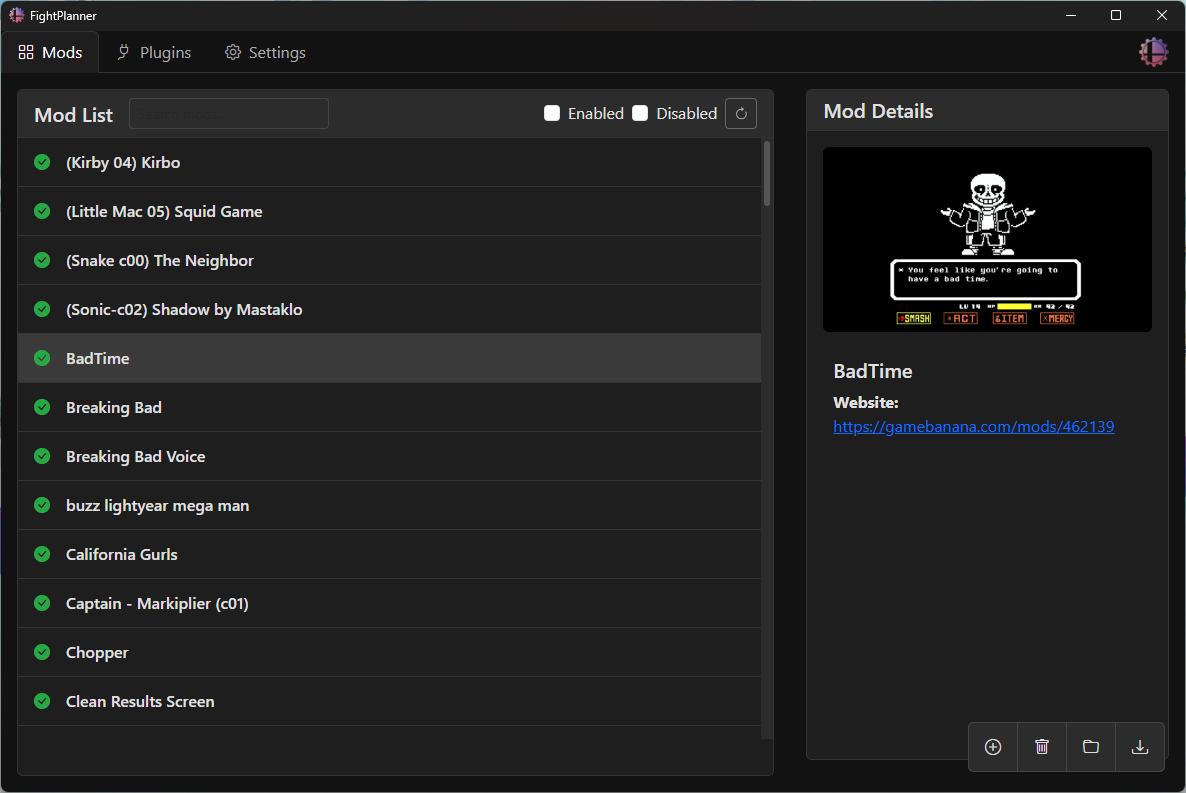Toggle green check icon for Kirbo mod
Viewport: 1186px width, 793px height.
click(42, 162)
